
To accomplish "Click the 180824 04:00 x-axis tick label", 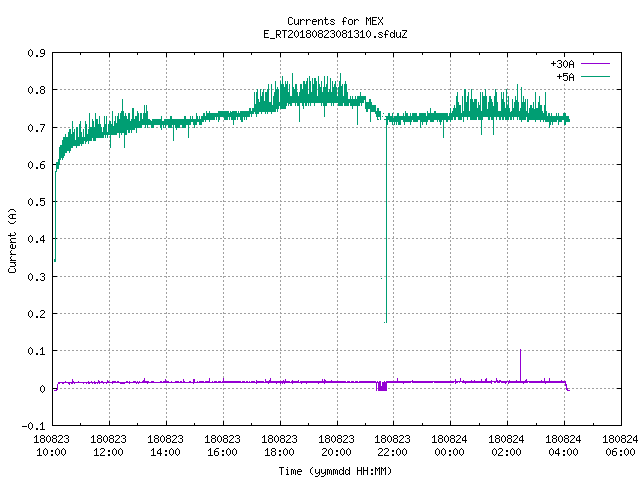I will [563, 446].
